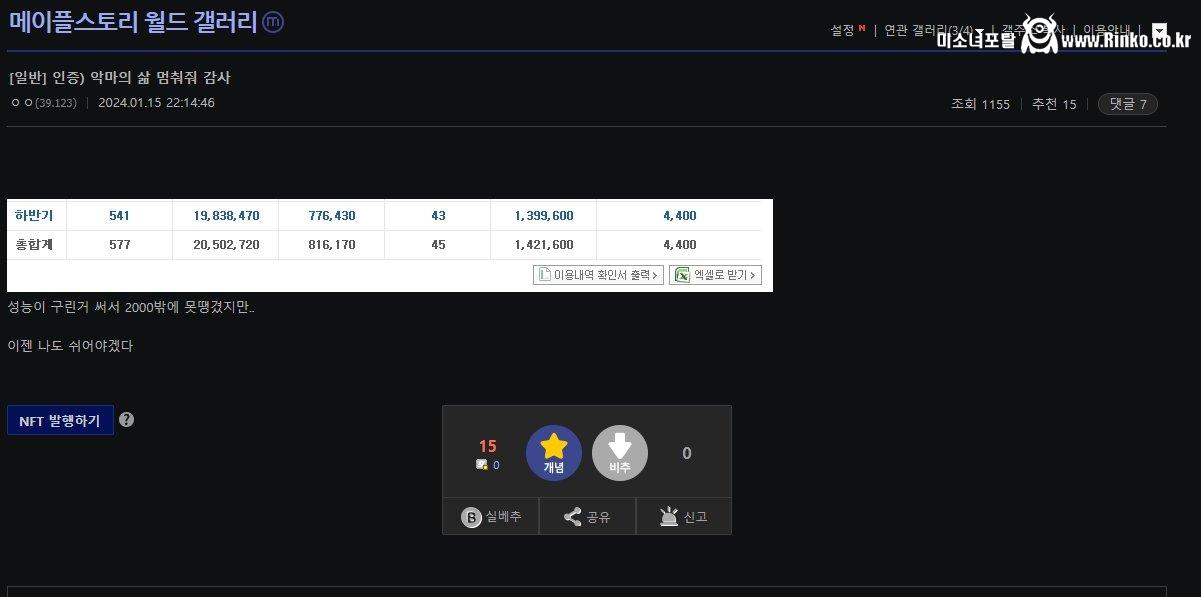The image size is (1201, 597).
Task: Click the 엑셀로 받기 button in image
Action: 715,275
